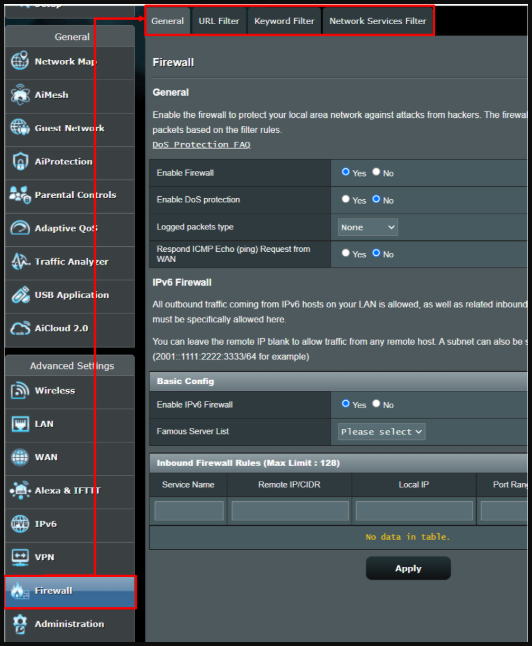Screen dimensions: 532x646
Task: Click the Adaptive QoS gauge icon
Action: click(20, 228)
